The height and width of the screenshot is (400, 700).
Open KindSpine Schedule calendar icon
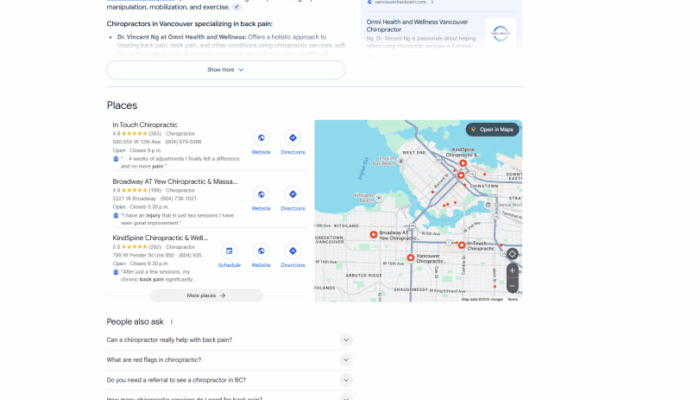[x=229, y=251]
